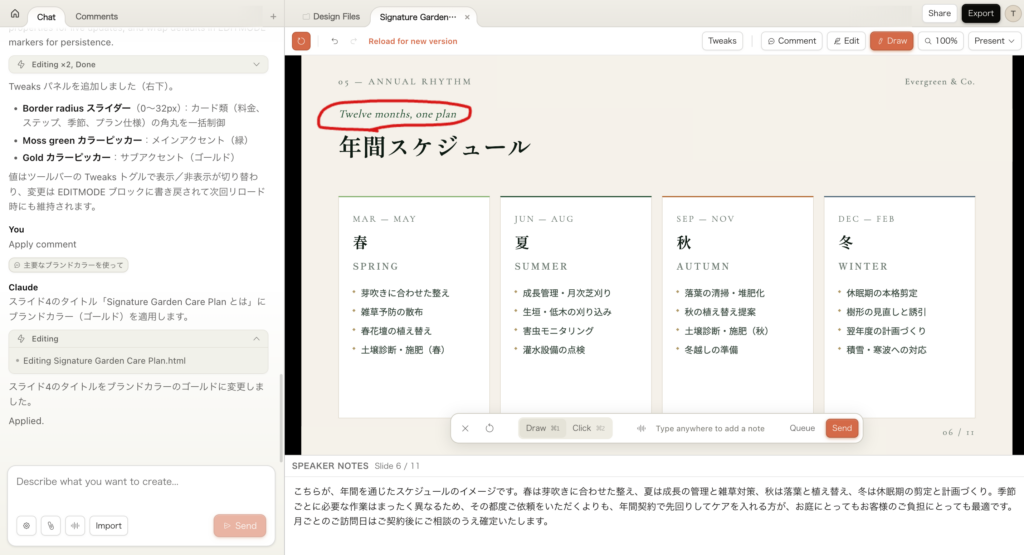Open the Present dropdown
This screenshot has height=555, width=1024.
(x=994, y=41)
